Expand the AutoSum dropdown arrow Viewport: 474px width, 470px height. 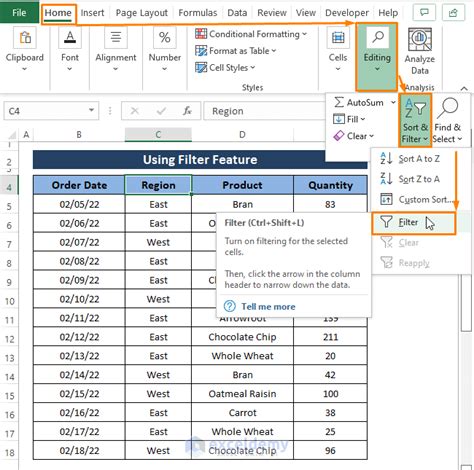point(393,102)
